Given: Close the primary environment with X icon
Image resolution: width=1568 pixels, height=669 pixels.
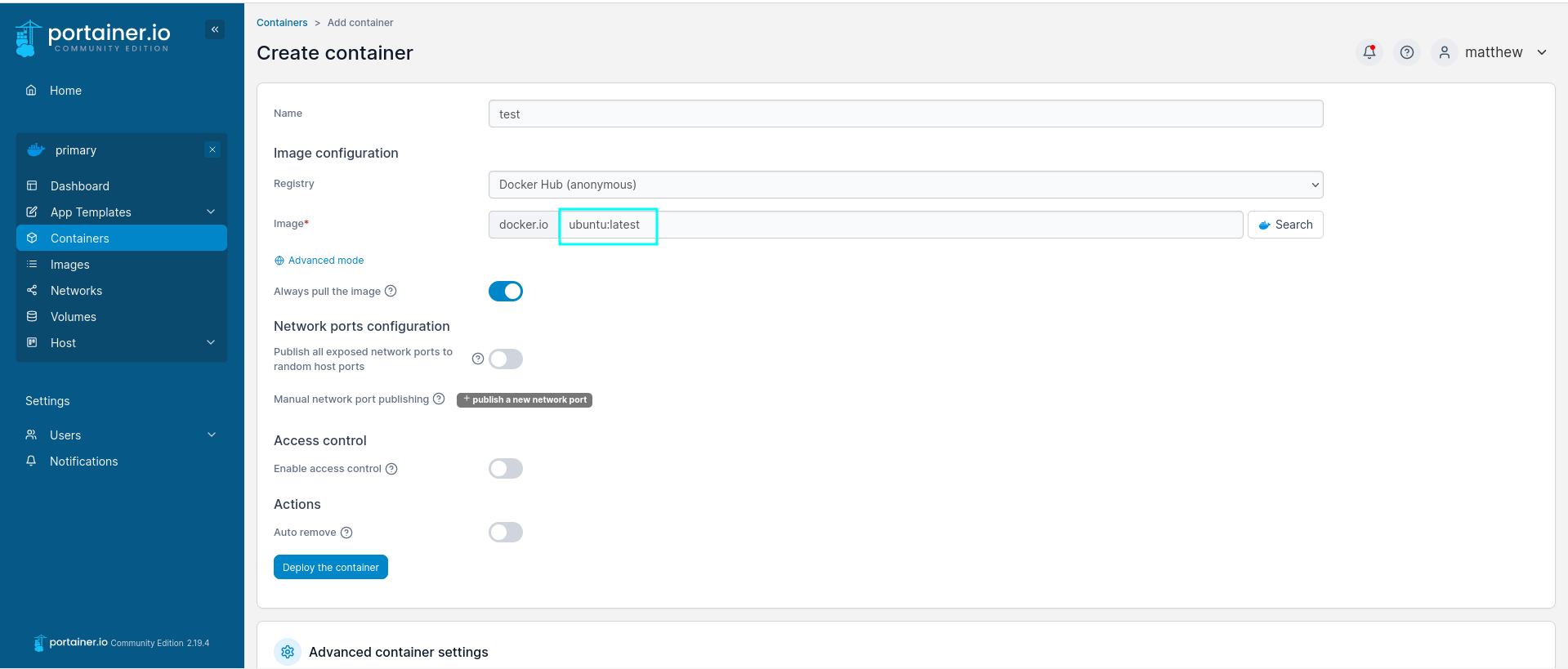Looking at the screenshot, I should (212, 149).
